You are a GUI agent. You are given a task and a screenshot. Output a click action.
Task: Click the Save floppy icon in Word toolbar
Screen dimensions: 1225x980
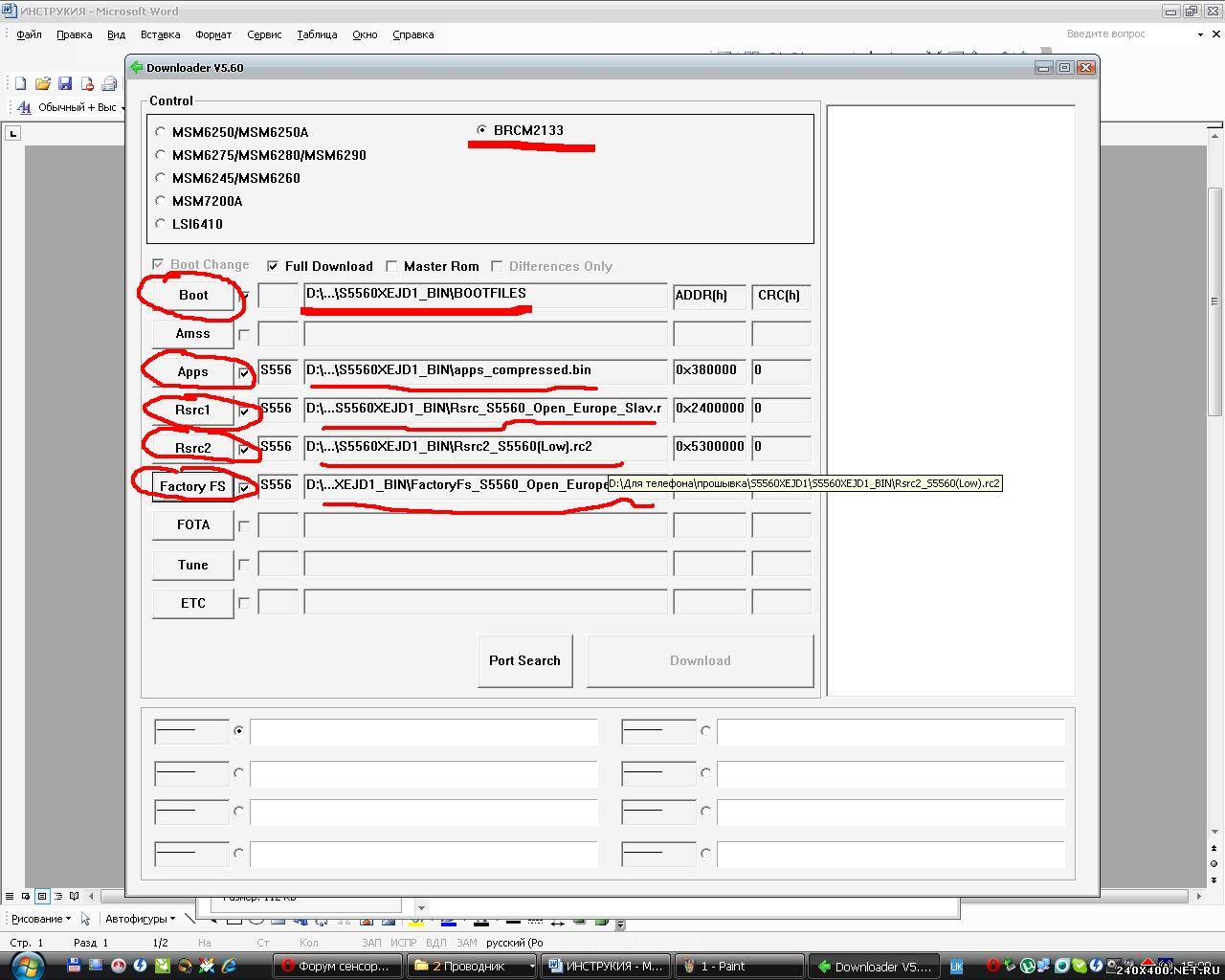(x=64, y=84)
